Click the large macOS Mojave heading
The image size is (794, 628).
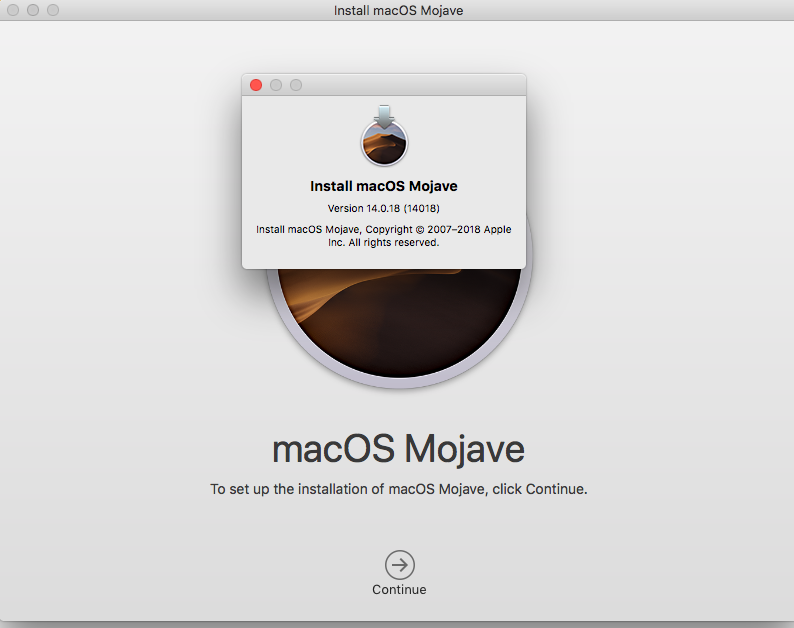399,449
